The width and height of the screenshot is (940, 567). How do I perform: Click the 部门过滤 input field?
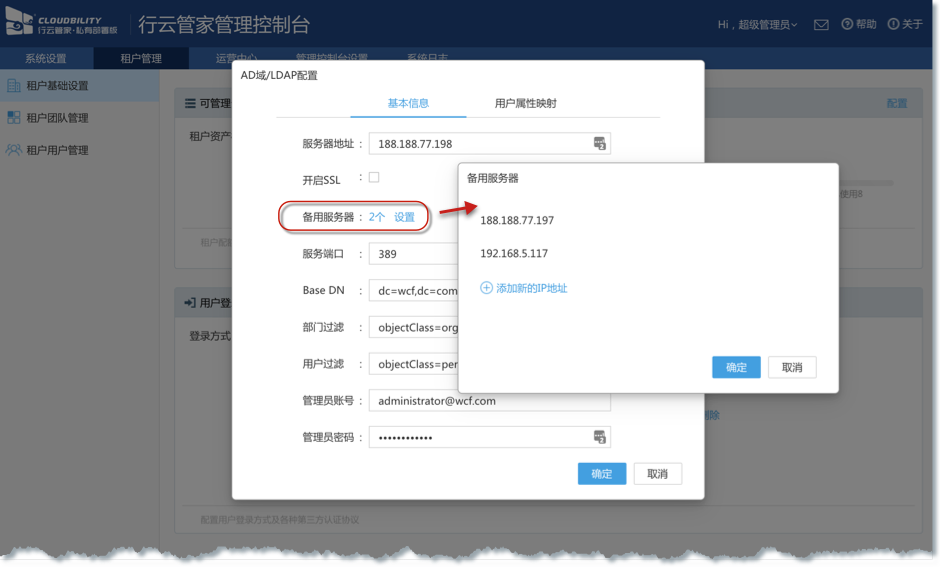click(414, 327)
